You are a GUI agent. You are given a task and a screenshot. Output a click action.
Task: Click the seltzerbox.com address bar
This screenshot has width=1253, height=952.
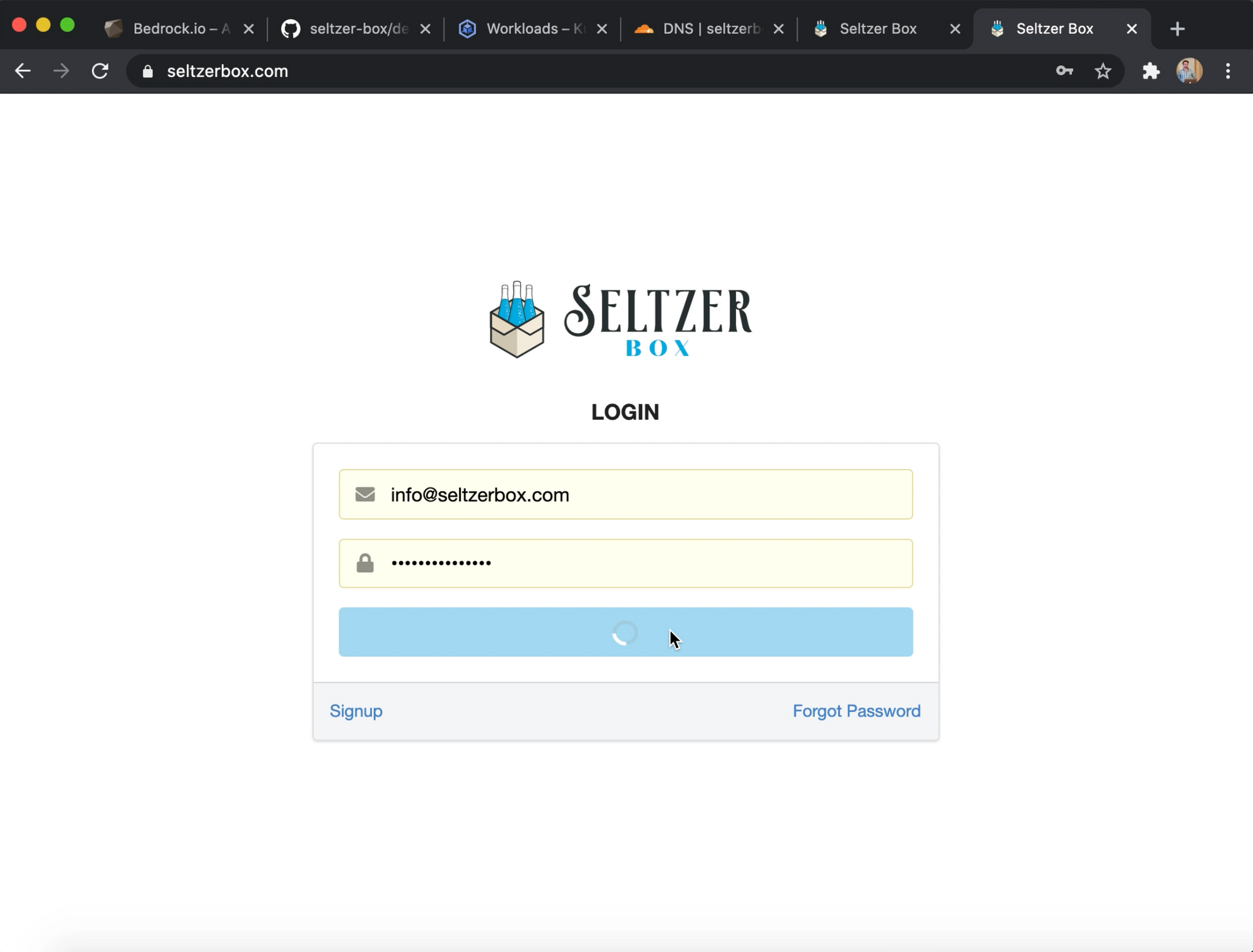click(x=228, y=71)
